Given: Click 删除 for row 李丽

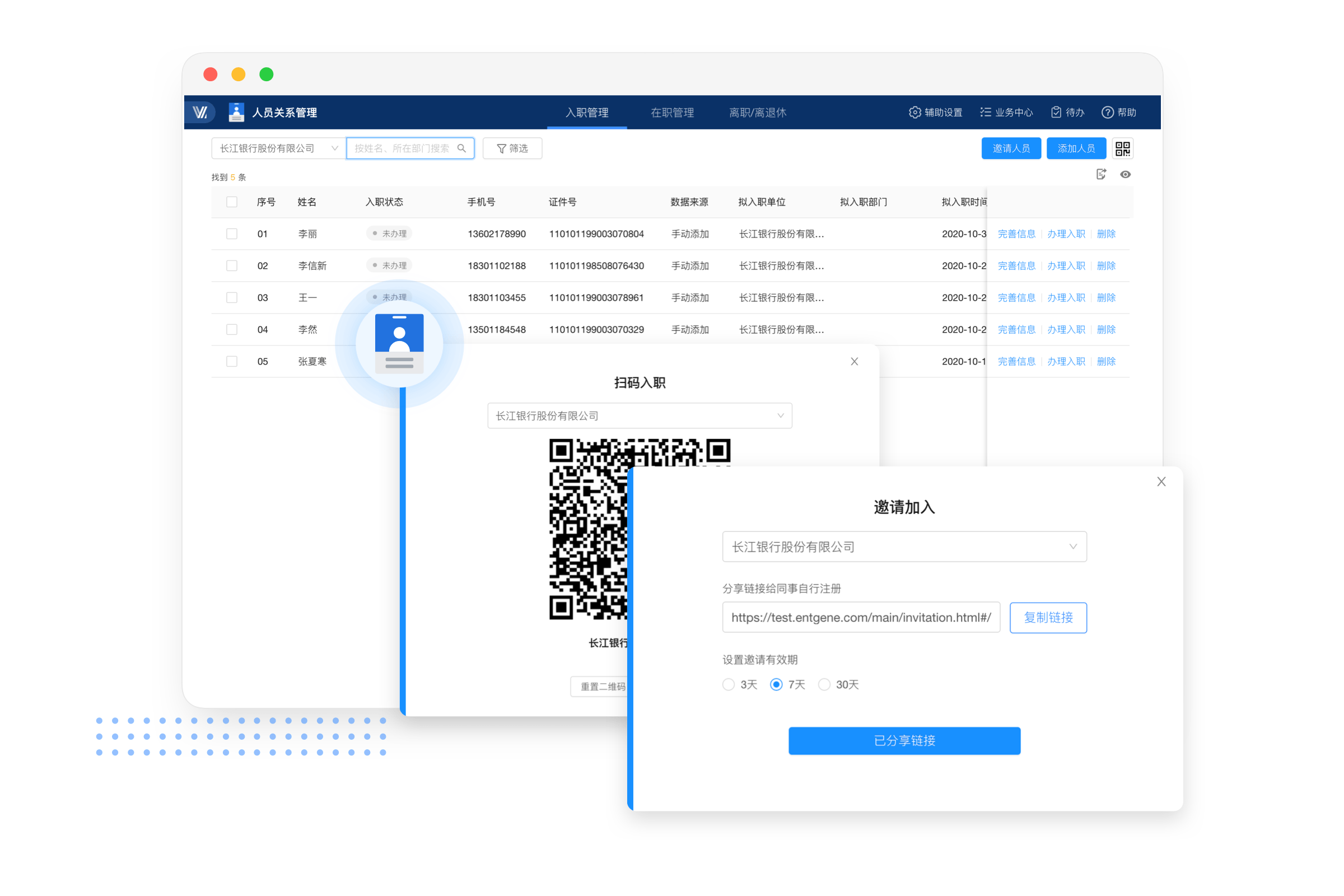Looking at the screenshot, I should [1107, 234].
